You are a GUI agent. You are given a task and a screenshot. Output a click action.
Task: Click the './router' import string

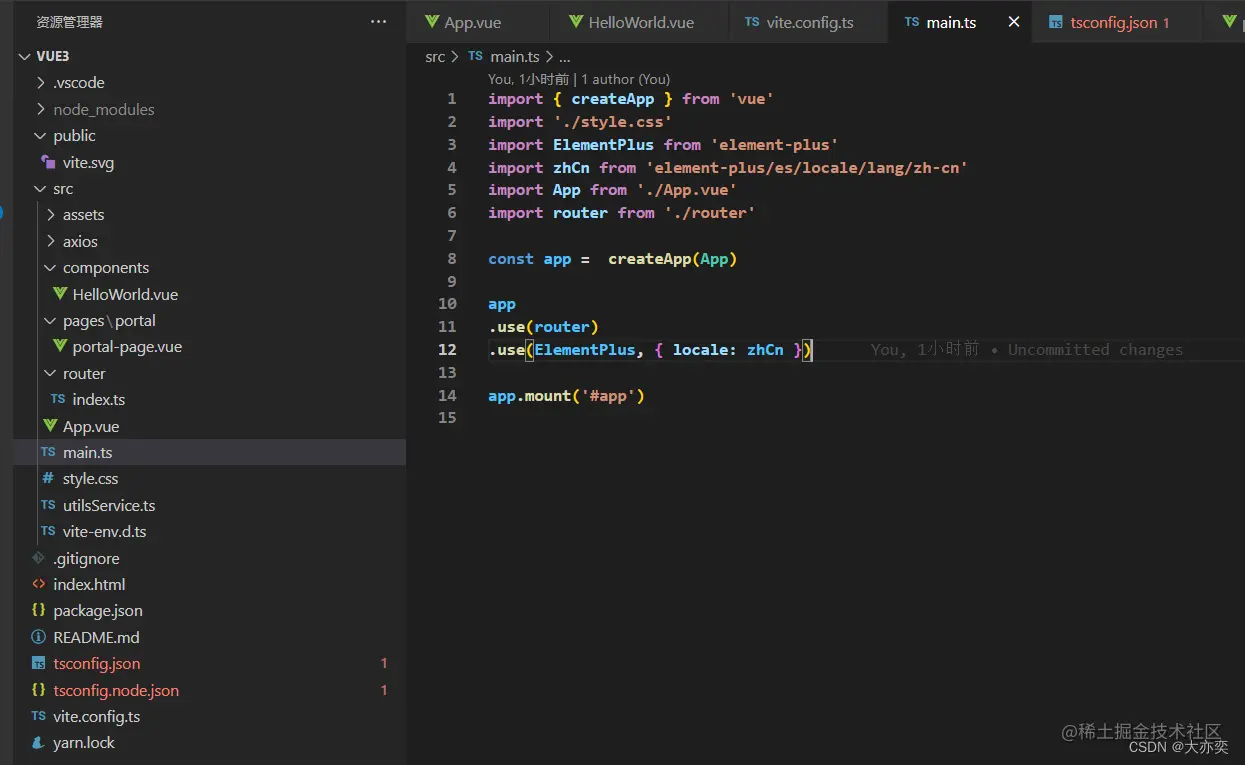pyautogui.click(x=709, y=213)
